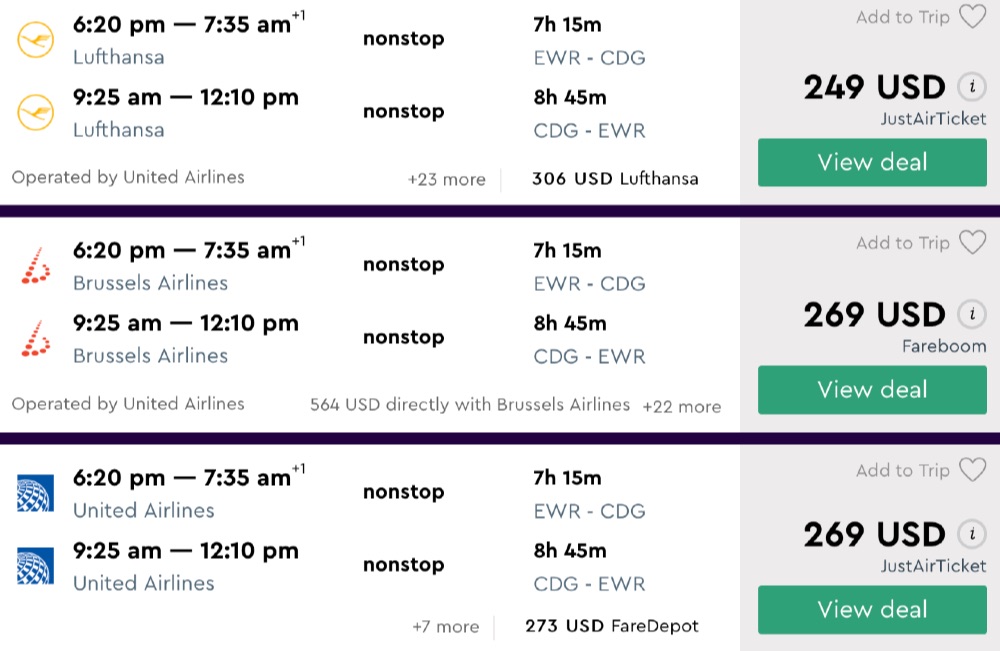The width and height of the screenshot is (1000, 651).
Task: Click the United Airlines globe logo on outbound flight
Action: pyautogui.click(x=36, y=493)
